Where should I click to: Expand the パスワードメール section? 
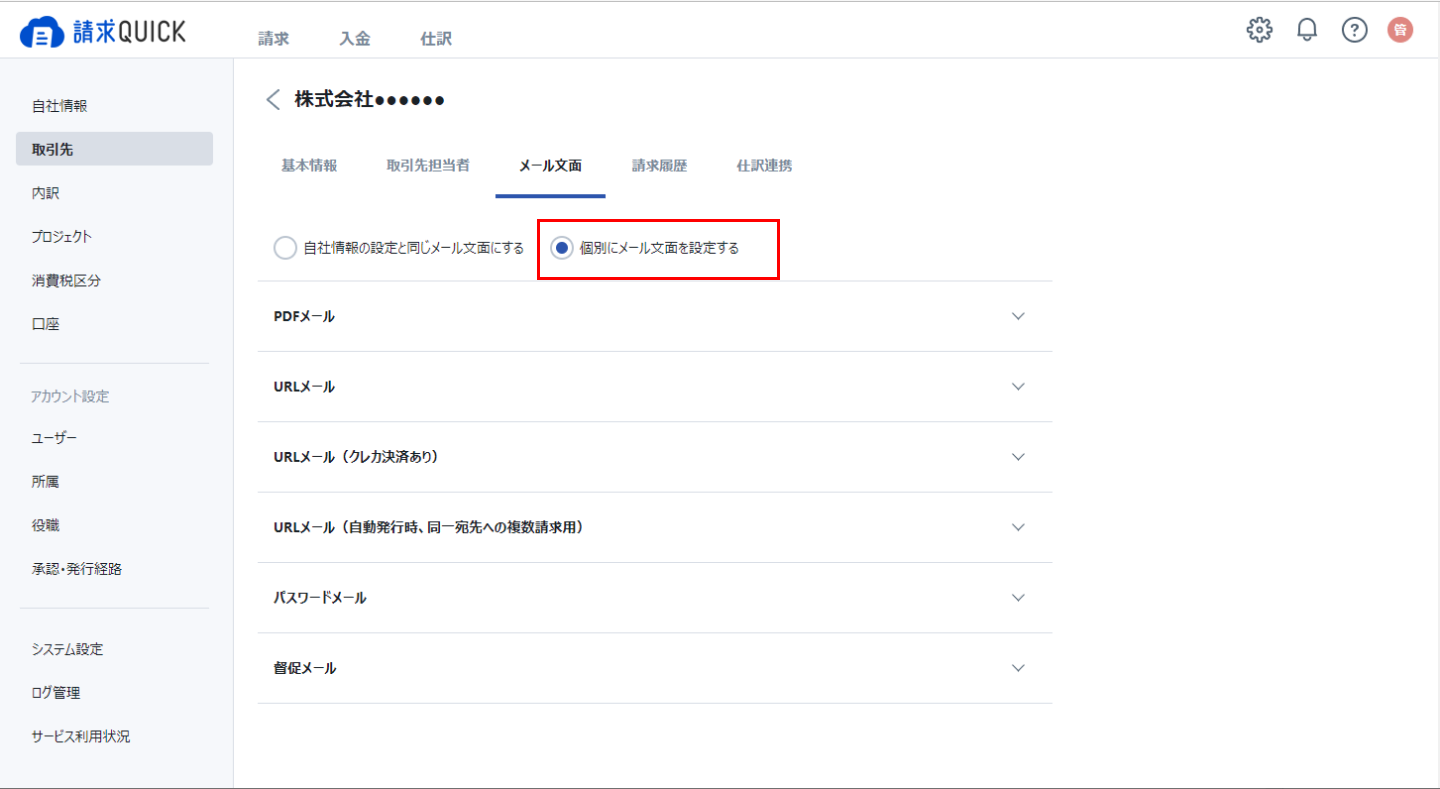[655, 598]
